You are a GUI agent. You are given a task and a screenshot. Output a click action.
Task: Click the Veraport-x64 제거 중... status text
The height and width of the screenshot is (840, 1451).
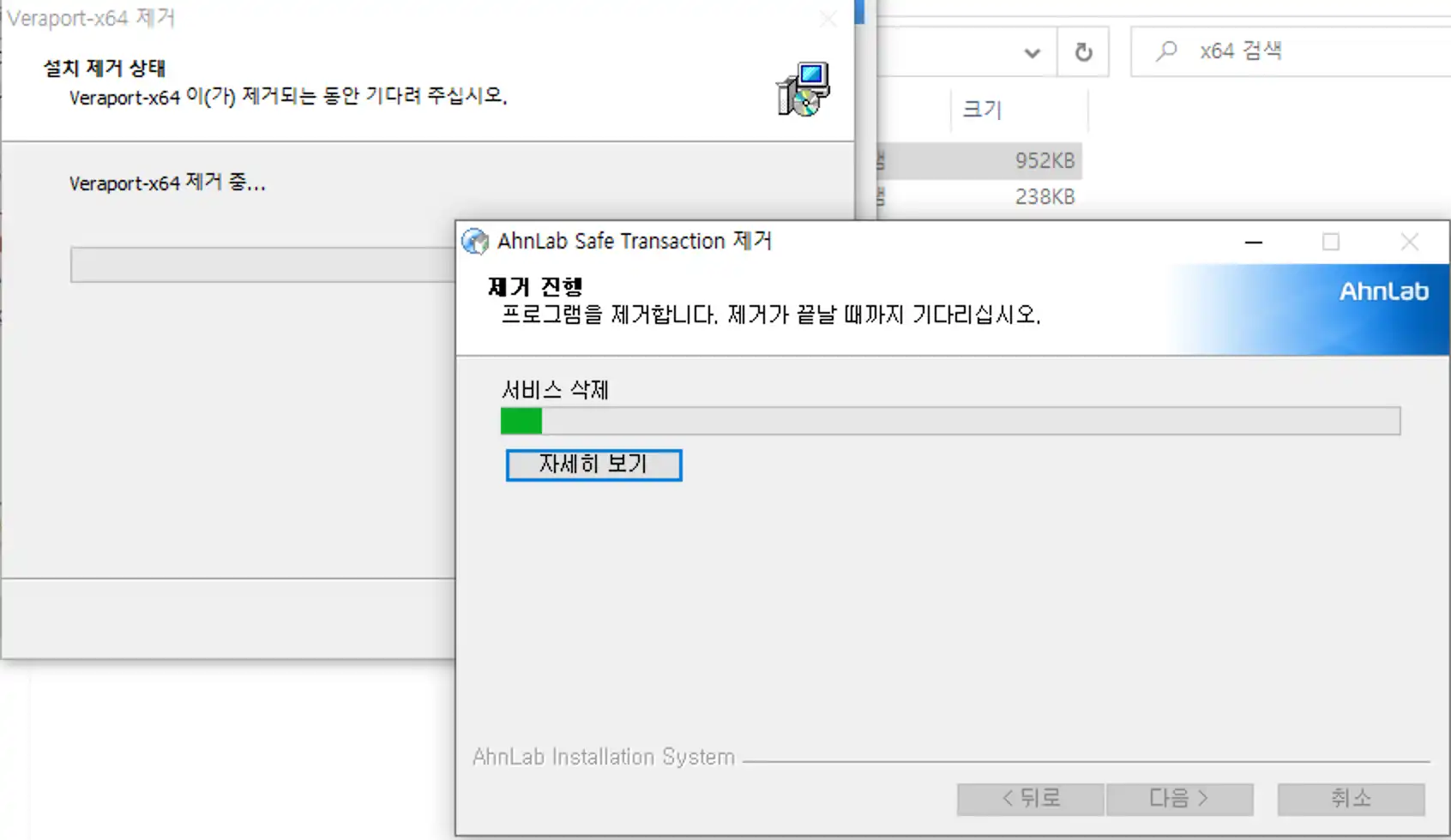167,183
